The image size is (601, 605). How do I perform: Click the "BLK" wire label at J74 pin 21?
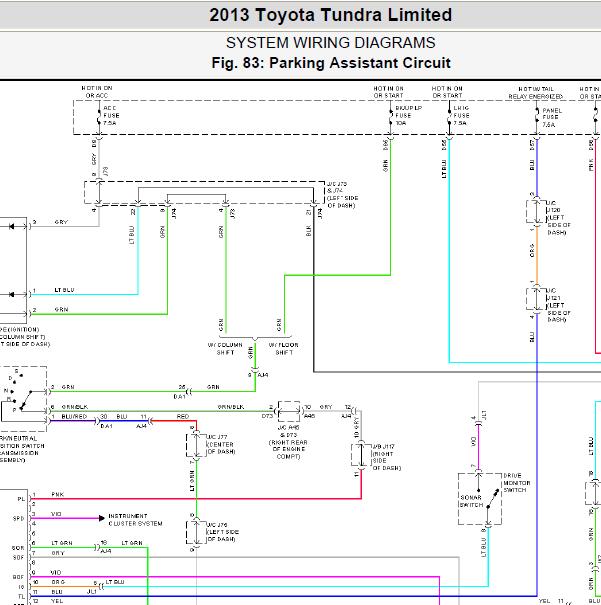[x=308, y=231]
